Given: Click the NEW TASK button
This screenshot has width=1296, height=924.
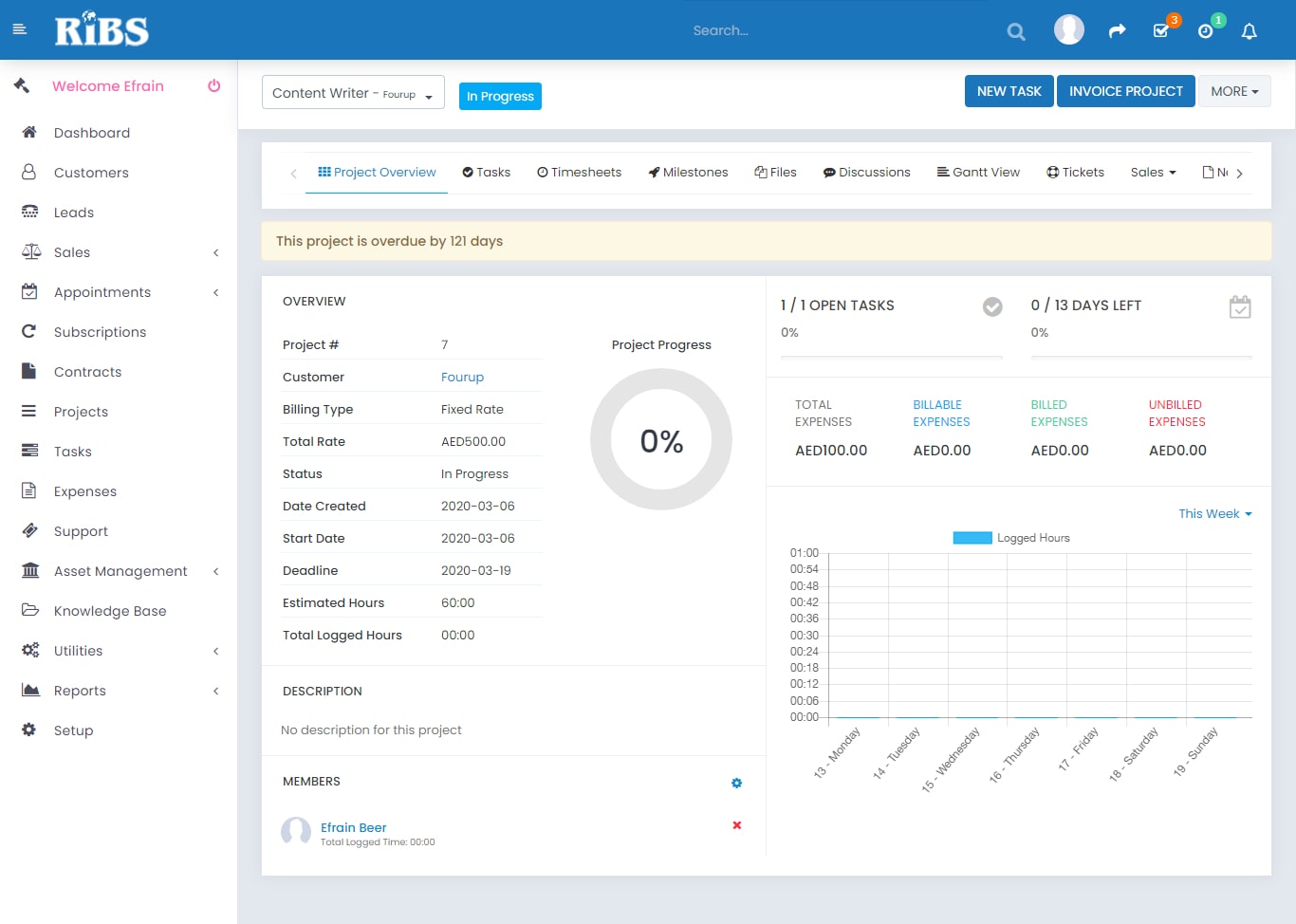Looking at the screenshot, I should 1009,91.
